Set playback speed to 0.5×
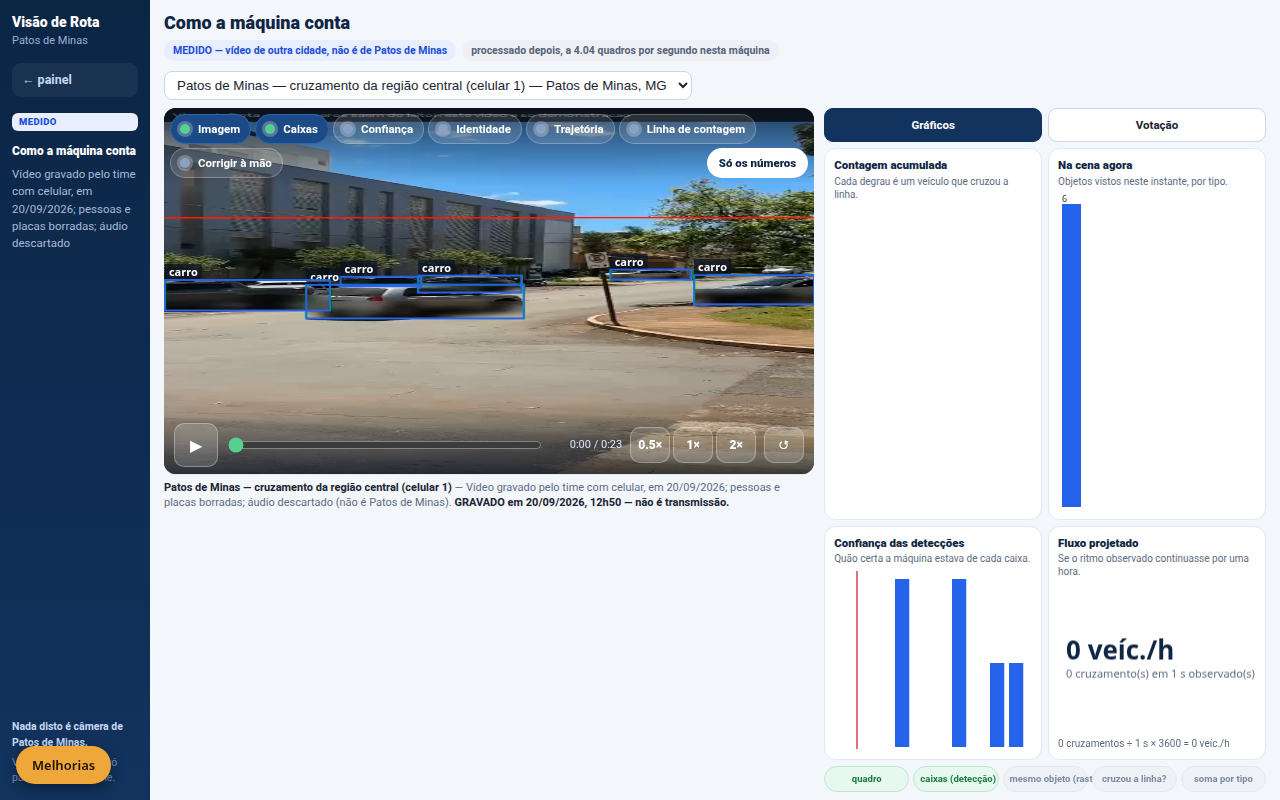The width and height of the screenshot is (1280, 800). (x=650, y=445)
